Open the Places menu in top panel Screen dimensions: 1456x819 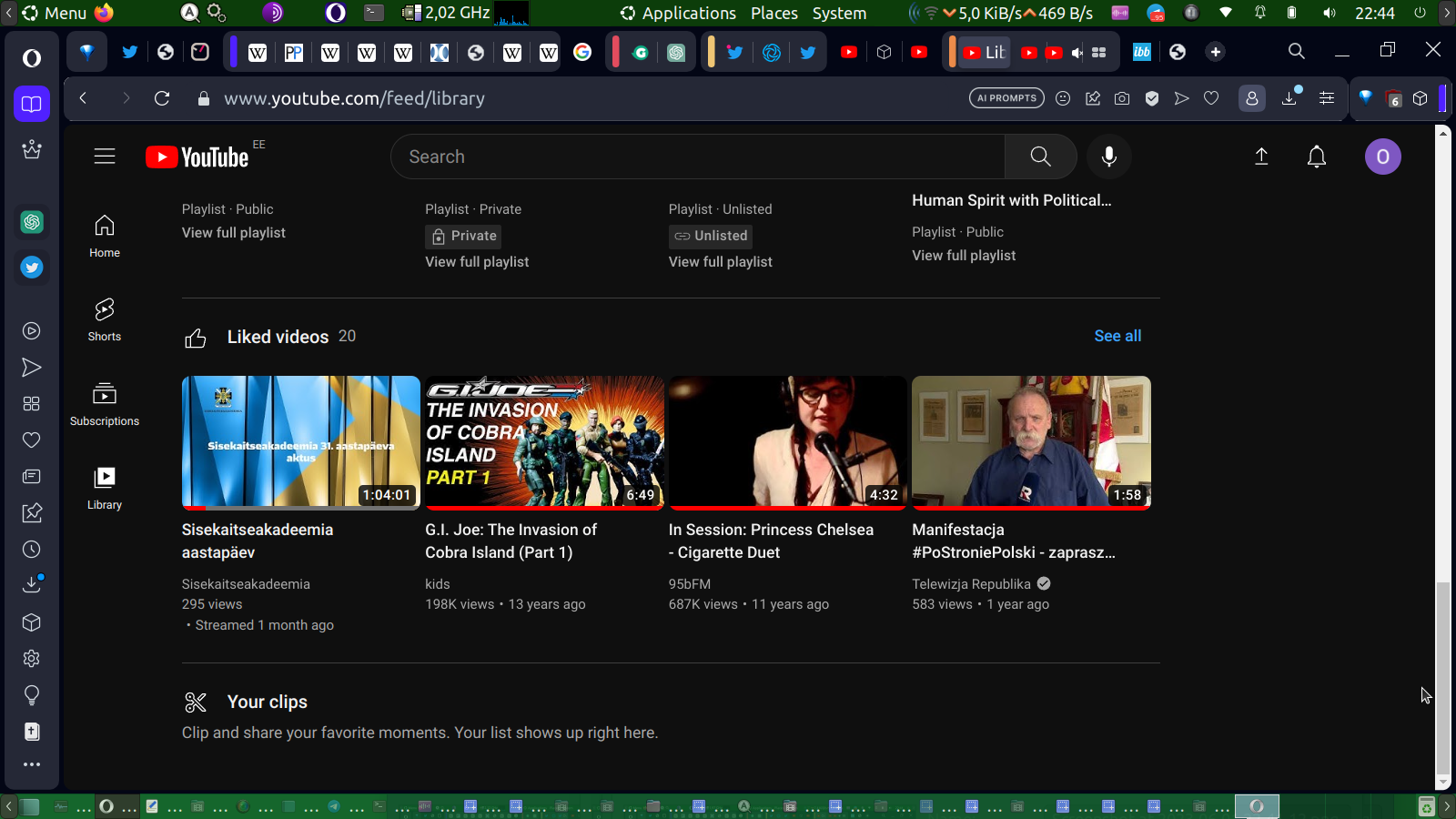click(773, 13)
